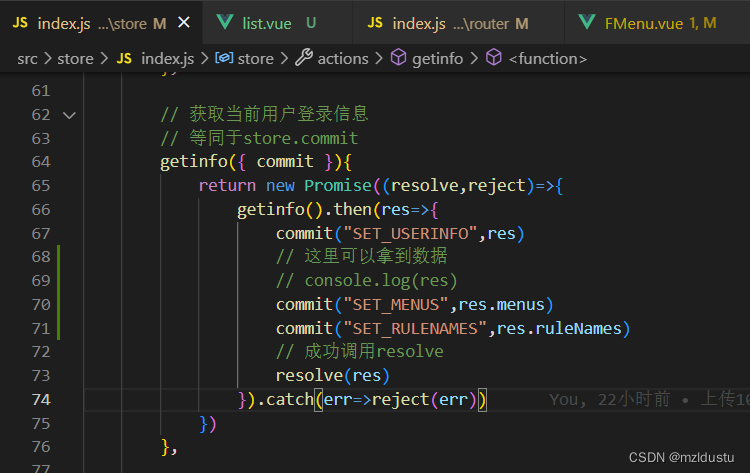Click the store folder breadcrumb after src
This screenshot has width=750, height=473.
[75, 59]
